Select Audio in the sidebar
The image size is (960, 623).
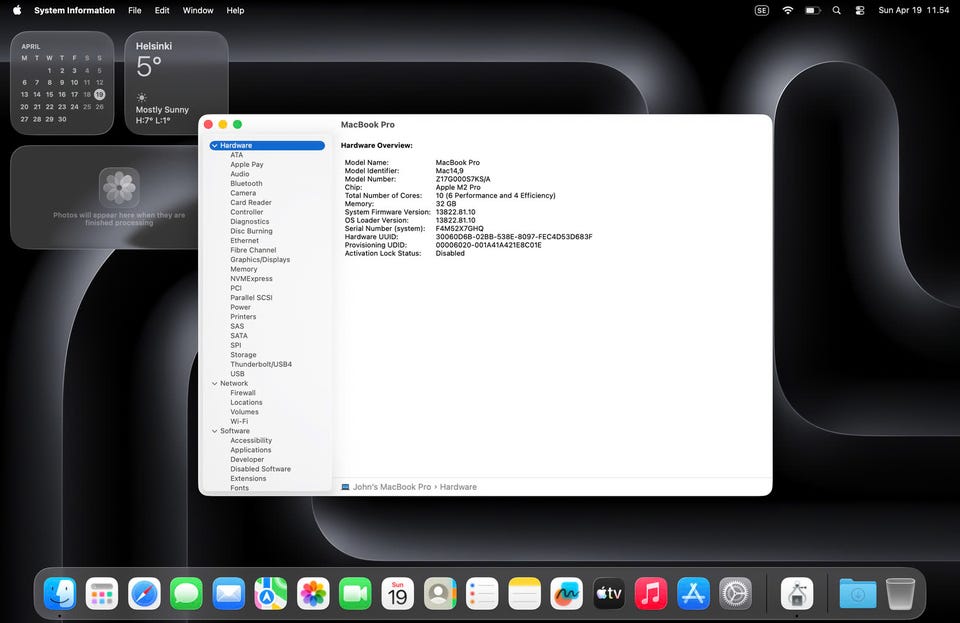click(x=239, y=174)
